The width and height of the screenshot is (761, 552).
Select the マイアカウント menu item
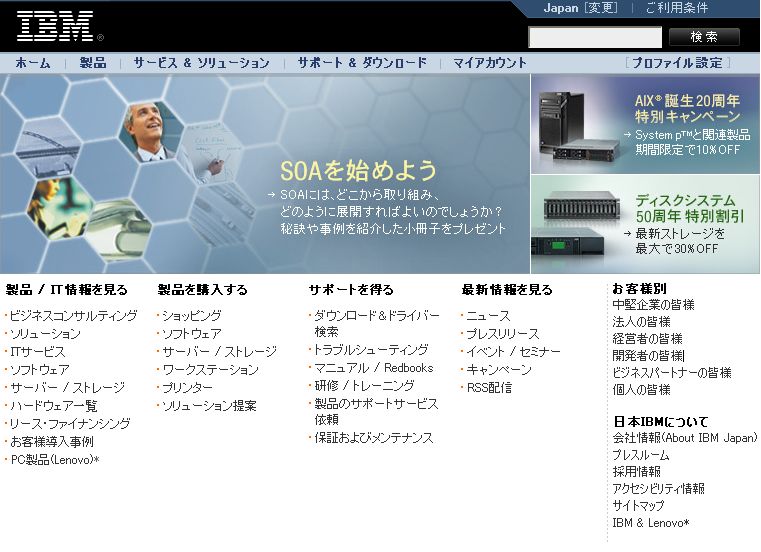pos(490,63)
